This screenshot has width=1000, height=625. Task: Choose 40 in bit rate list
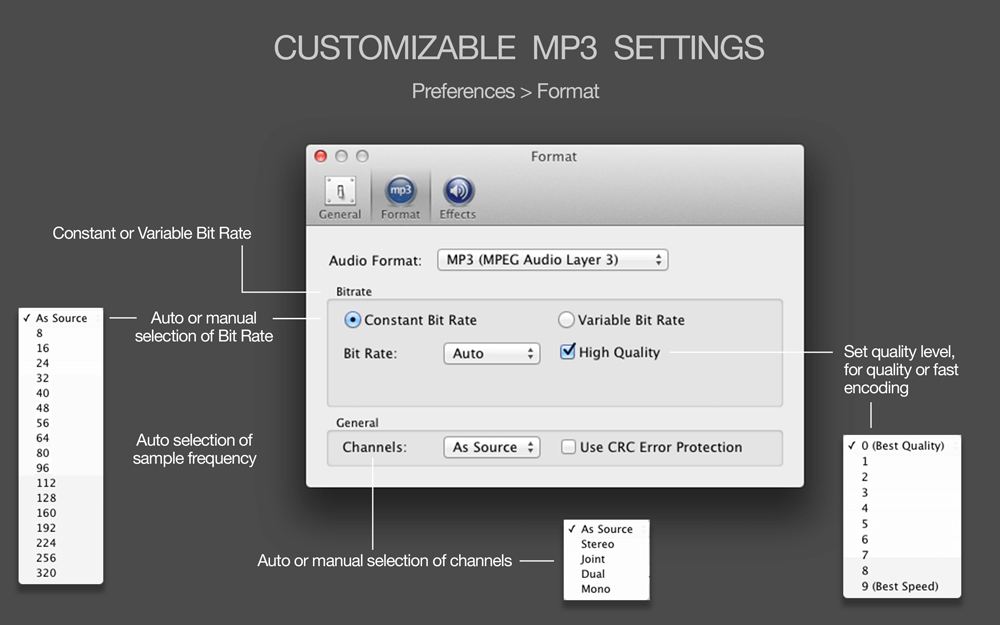pos(61,393)
